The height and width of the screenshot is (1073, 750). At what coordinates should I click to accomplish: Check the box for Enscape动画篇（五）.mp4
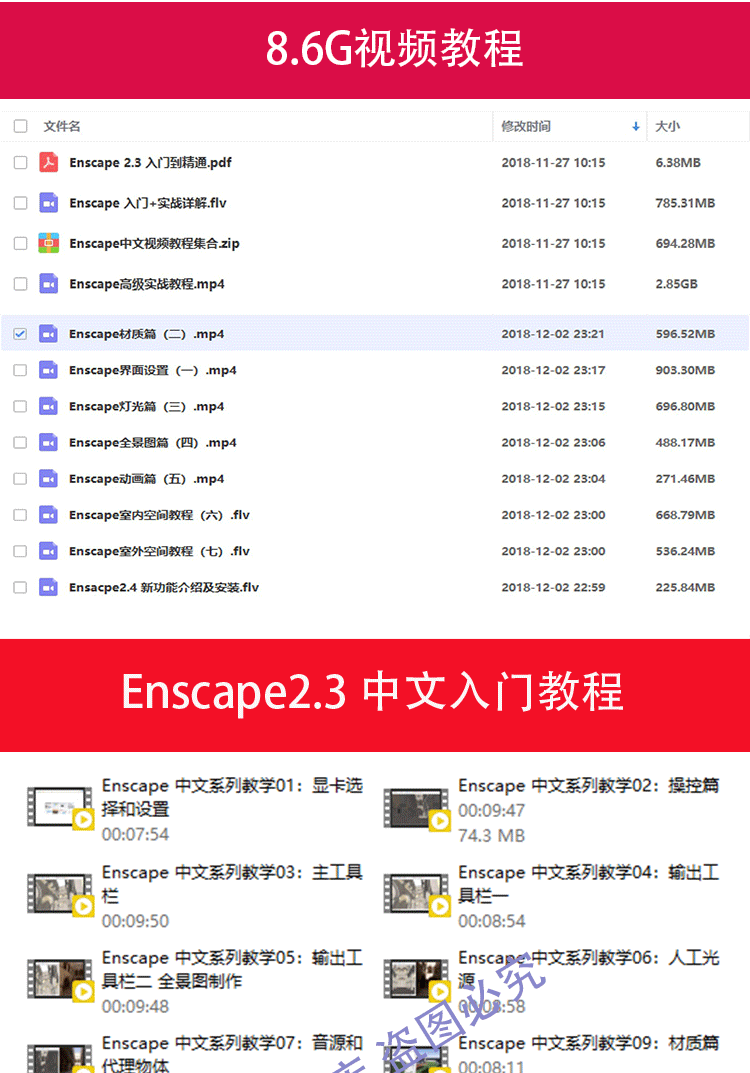coord(21,479)
